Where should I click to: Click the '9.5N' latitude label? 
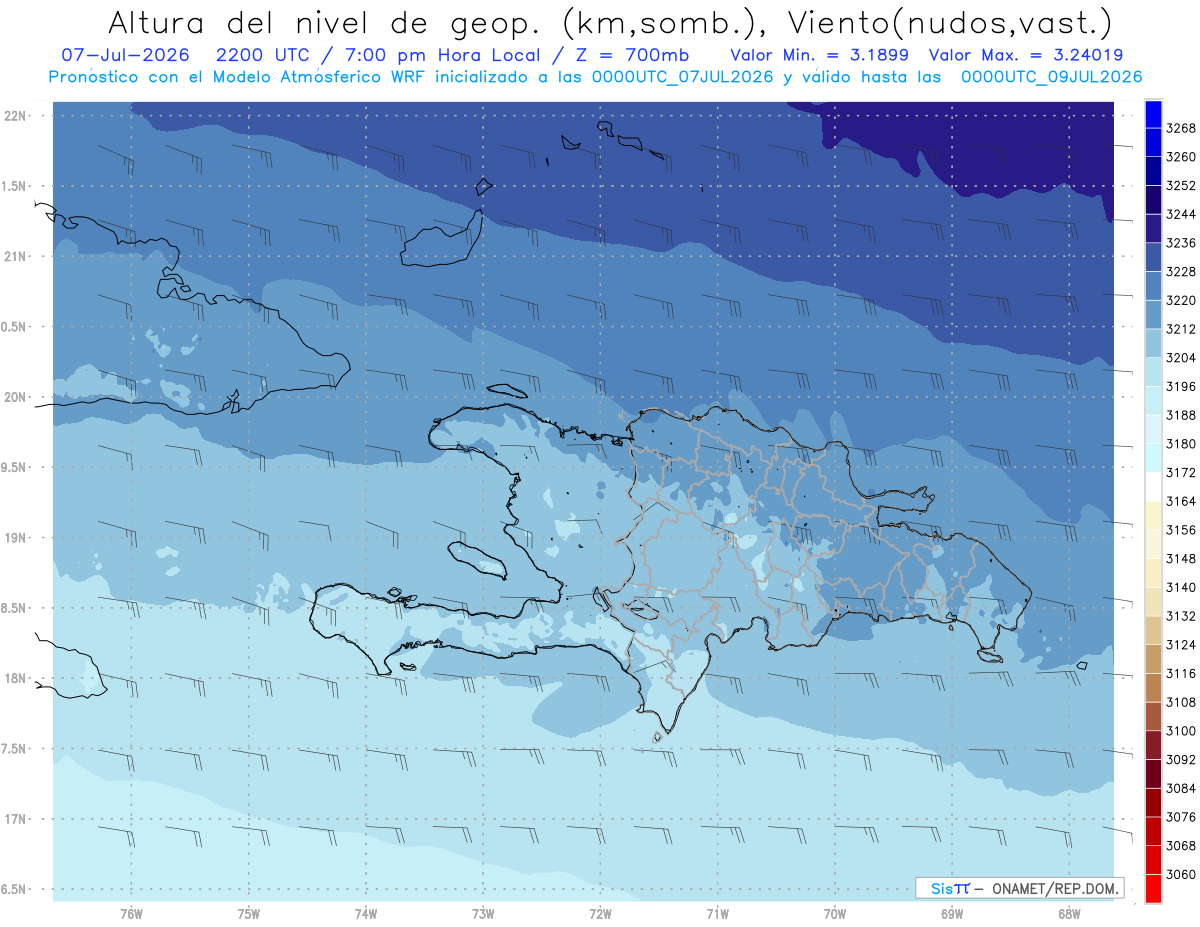point(14,467)
